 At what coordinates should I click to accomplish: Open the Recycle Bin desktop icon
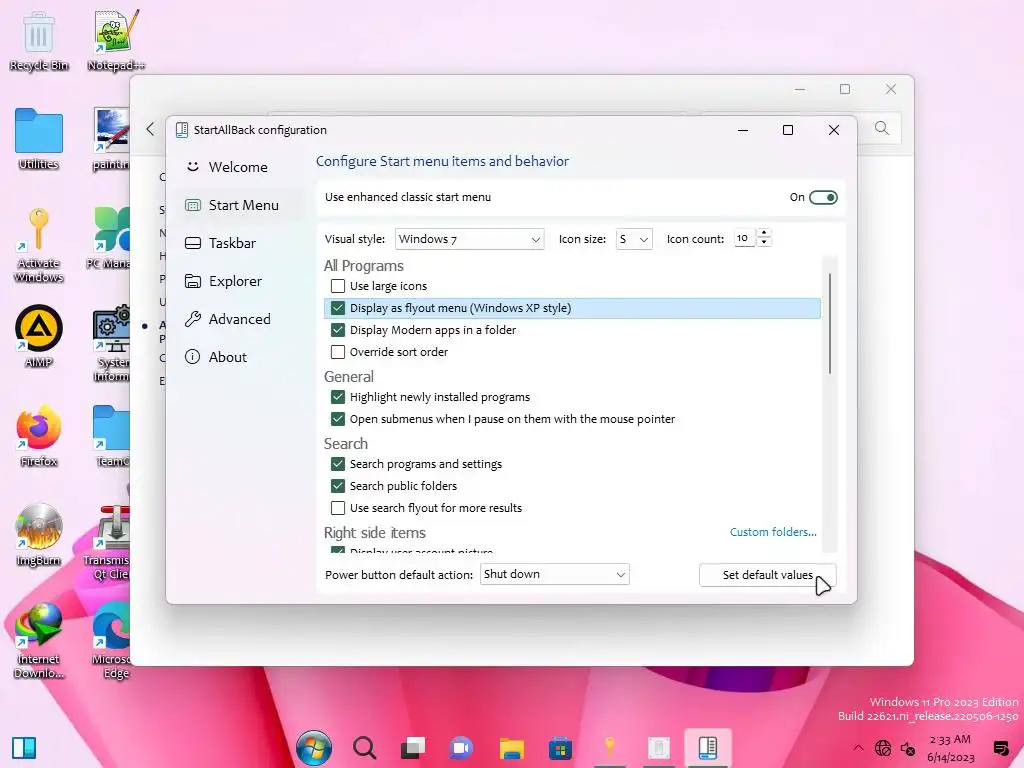[x=39, y=41]
